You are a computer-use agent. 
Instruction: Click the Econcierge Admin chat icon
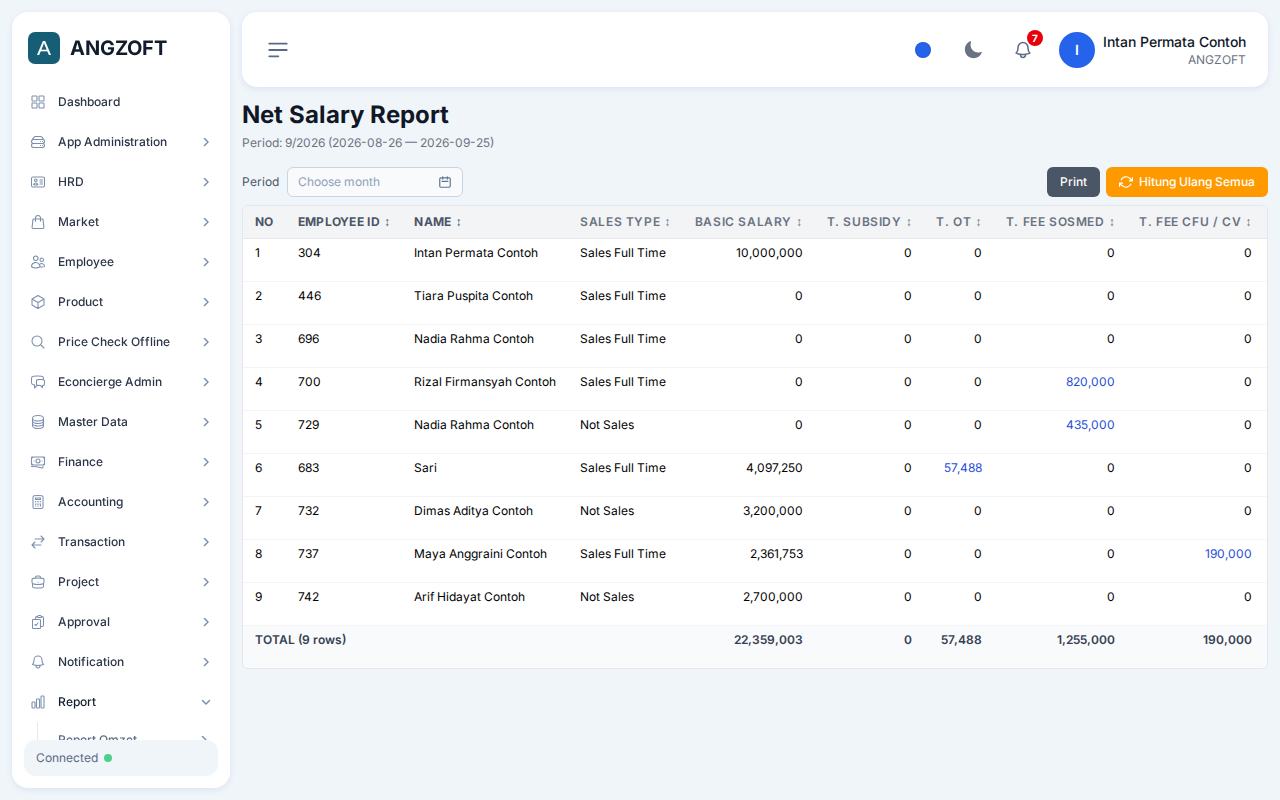click(38, 382)
